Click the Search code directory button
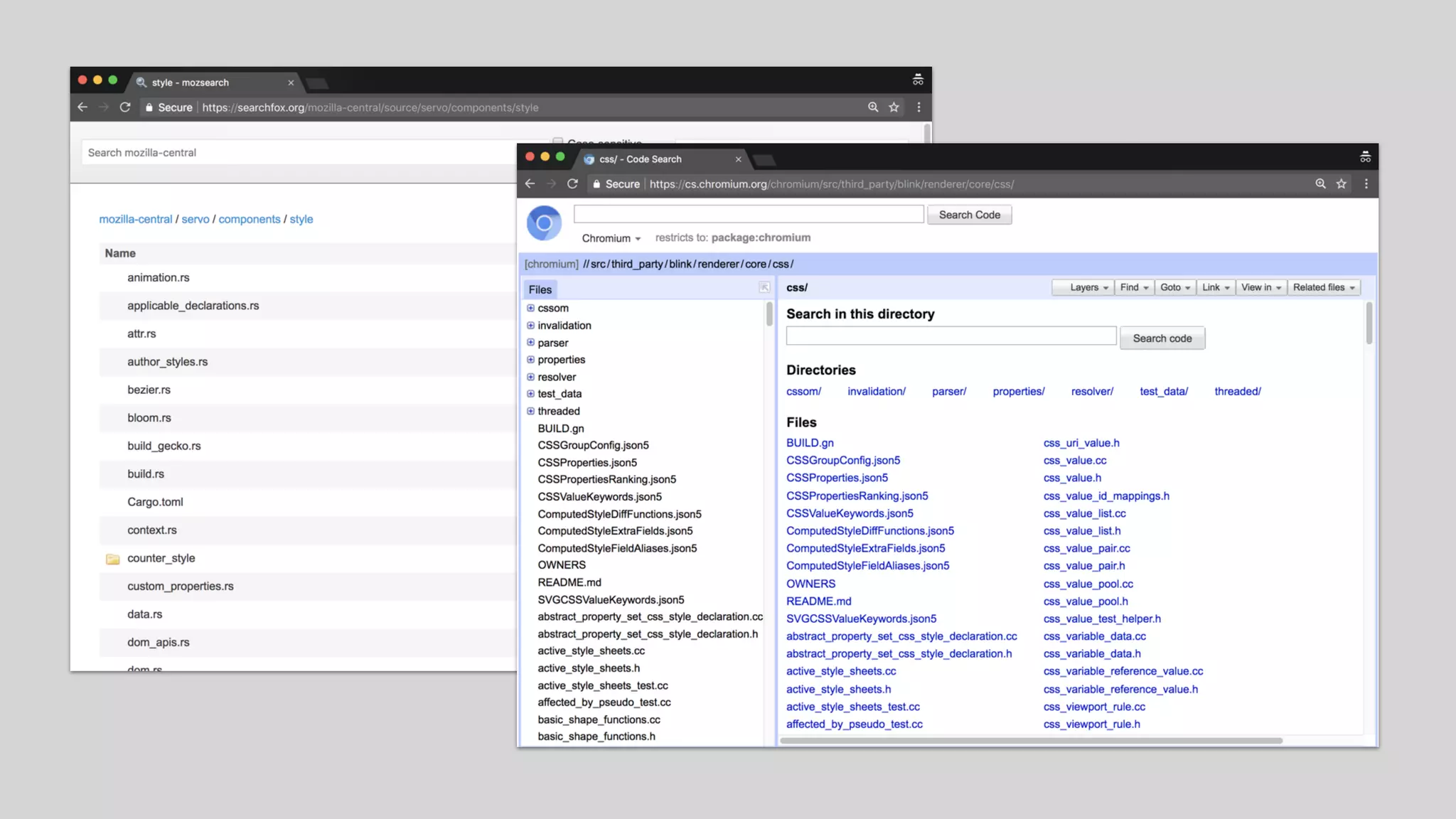 click(x=1162, y=338)
